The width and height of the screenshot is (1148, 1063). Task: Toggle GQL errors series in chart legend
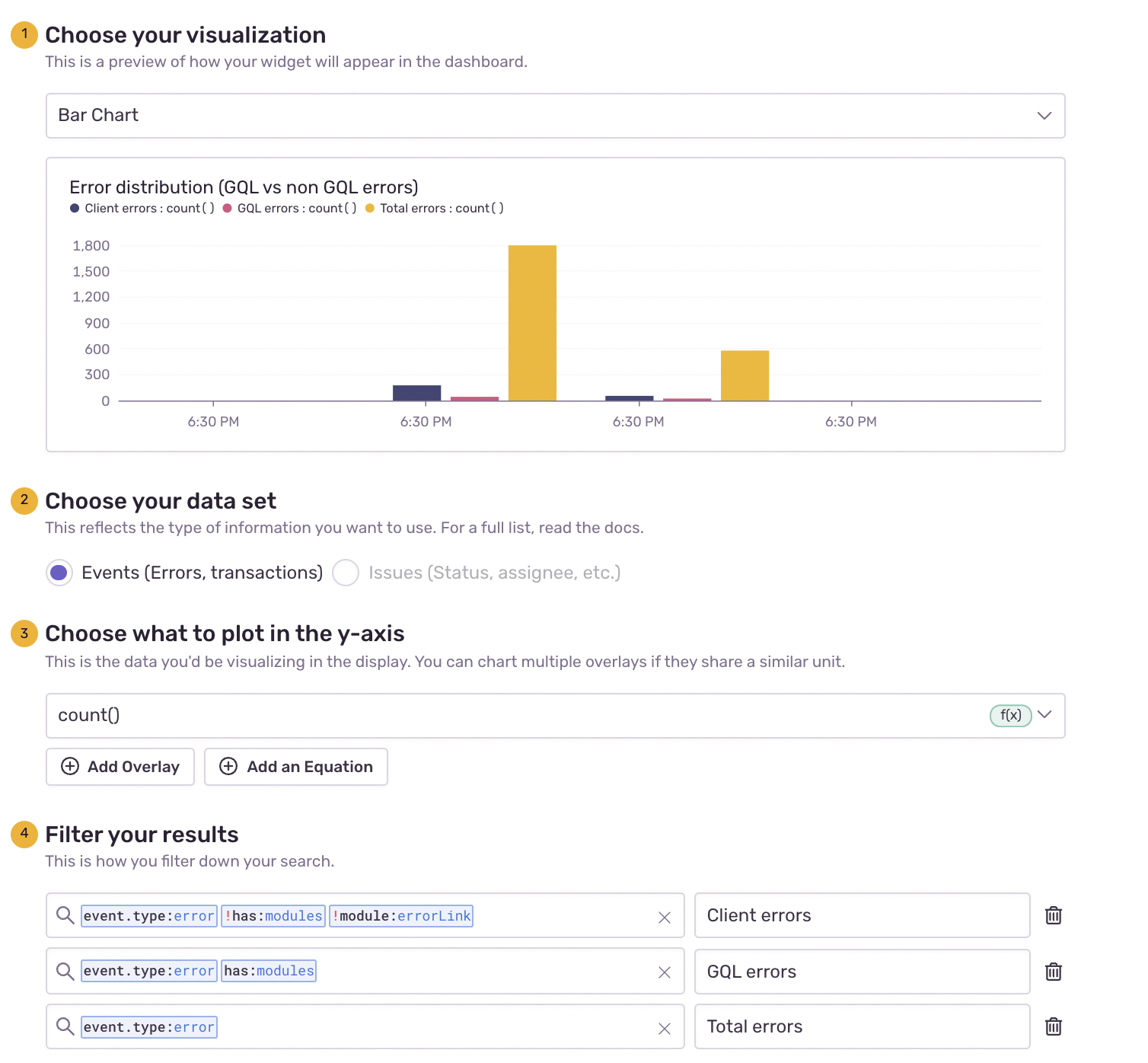(x=290, y=209)
